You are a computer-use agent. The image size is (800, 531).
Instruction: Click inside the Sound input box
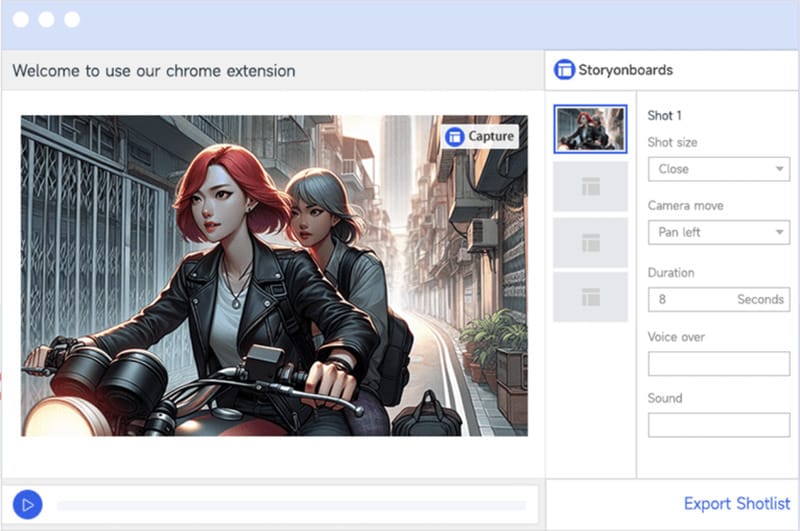pos(718,424)
